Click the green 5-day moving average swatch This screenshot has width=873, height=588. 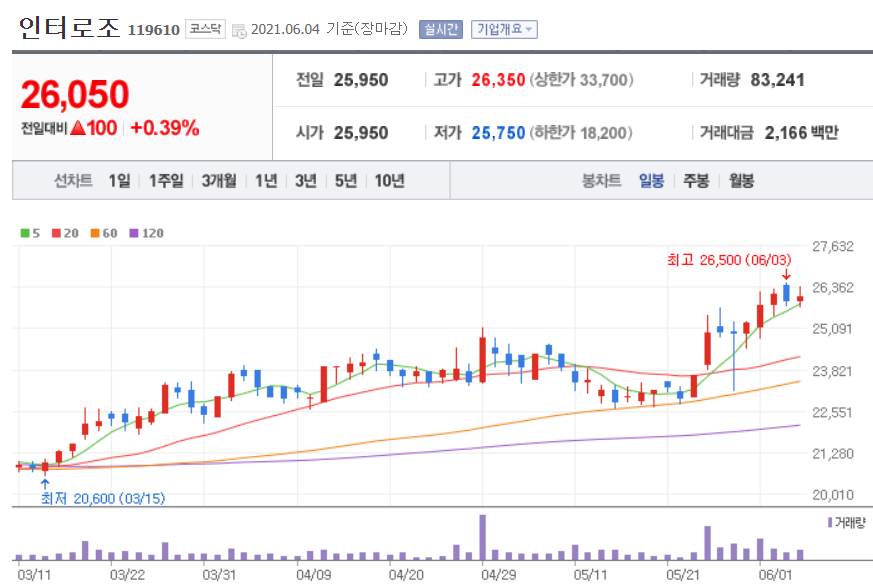point(25,233)
